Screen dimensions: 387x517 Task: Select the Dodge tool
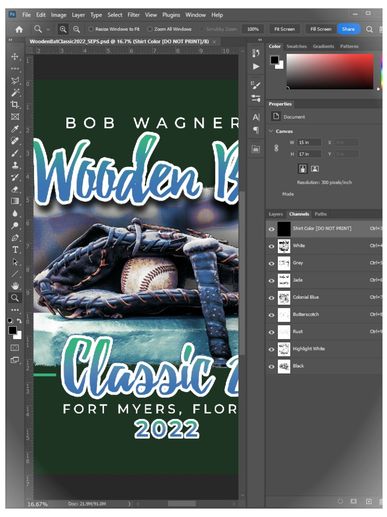point(15,225)
